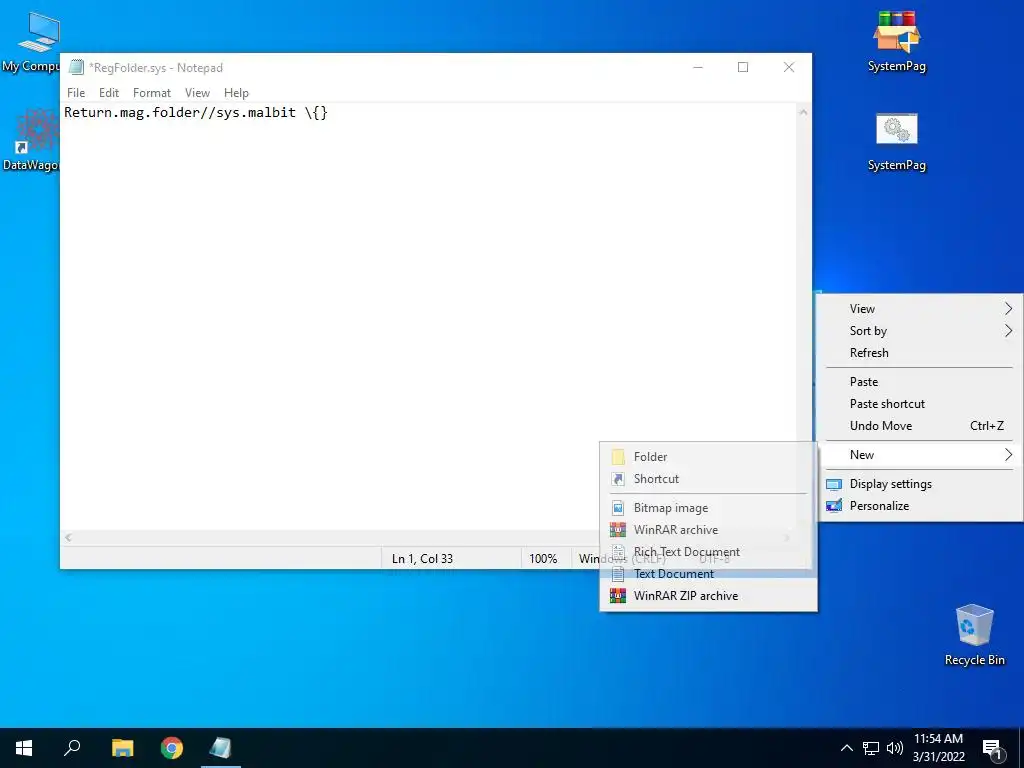Open Display settings from the context menu

(x=920, y=484)
